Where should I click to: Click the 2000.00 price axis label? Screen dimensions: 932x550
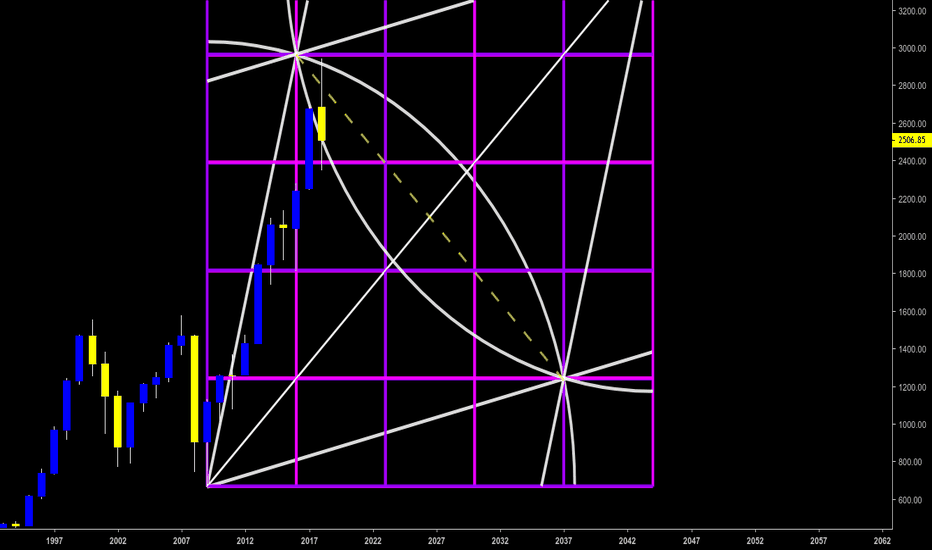(912, 237)
